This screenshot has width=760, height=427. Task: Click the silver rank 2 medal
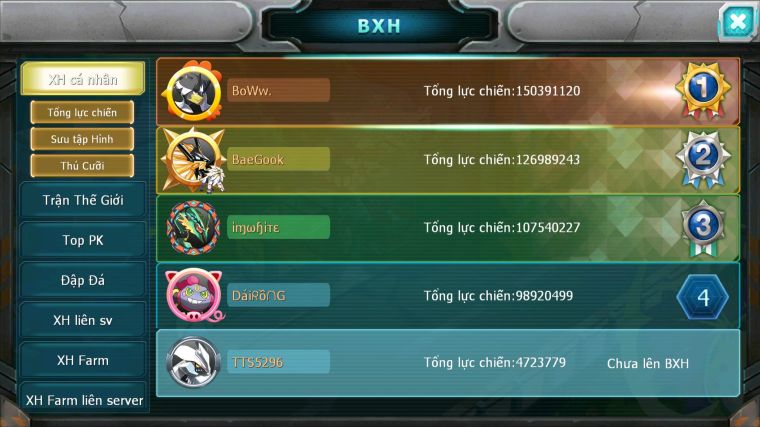pos(703,159)
